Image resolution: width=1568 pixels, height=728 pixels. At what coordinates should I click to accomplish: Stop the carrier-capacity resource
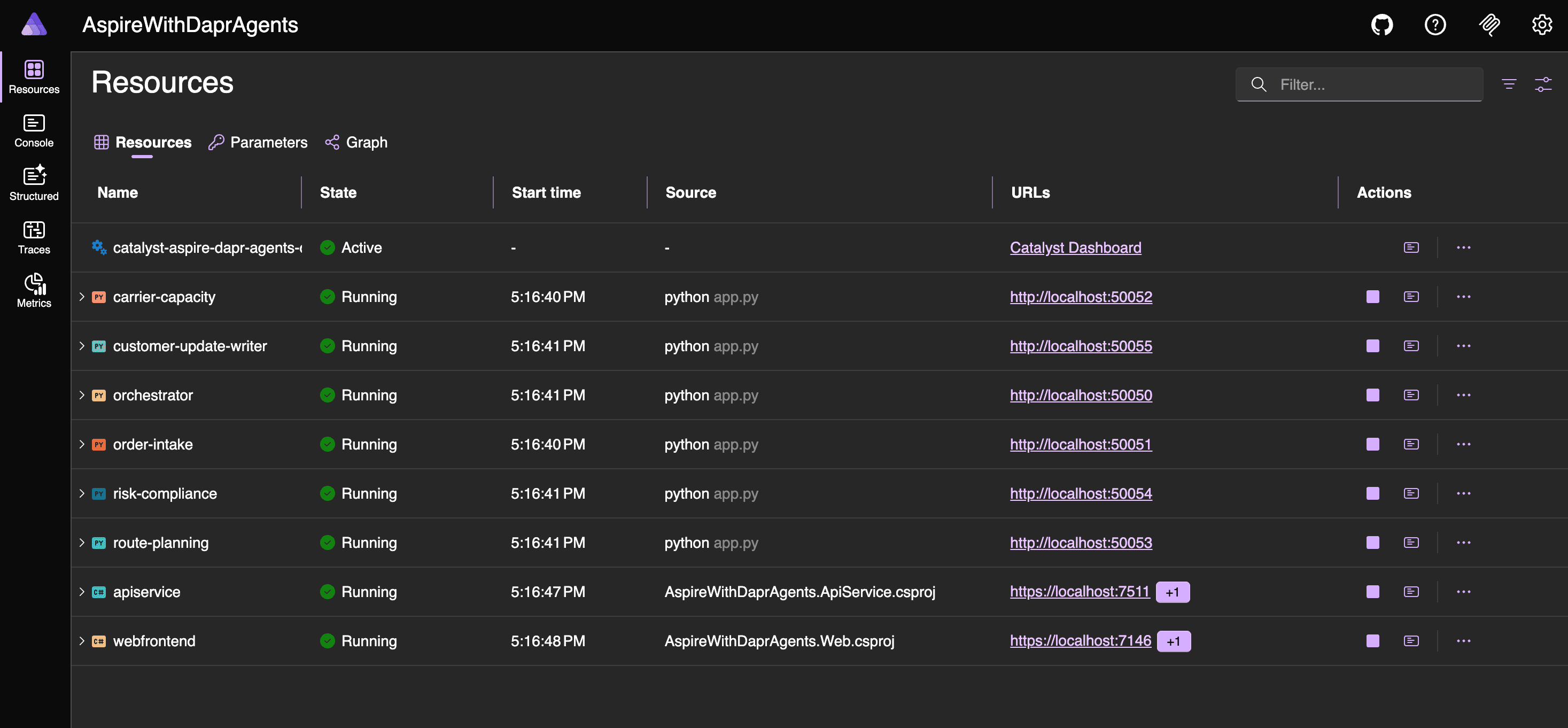[1372, 297]
